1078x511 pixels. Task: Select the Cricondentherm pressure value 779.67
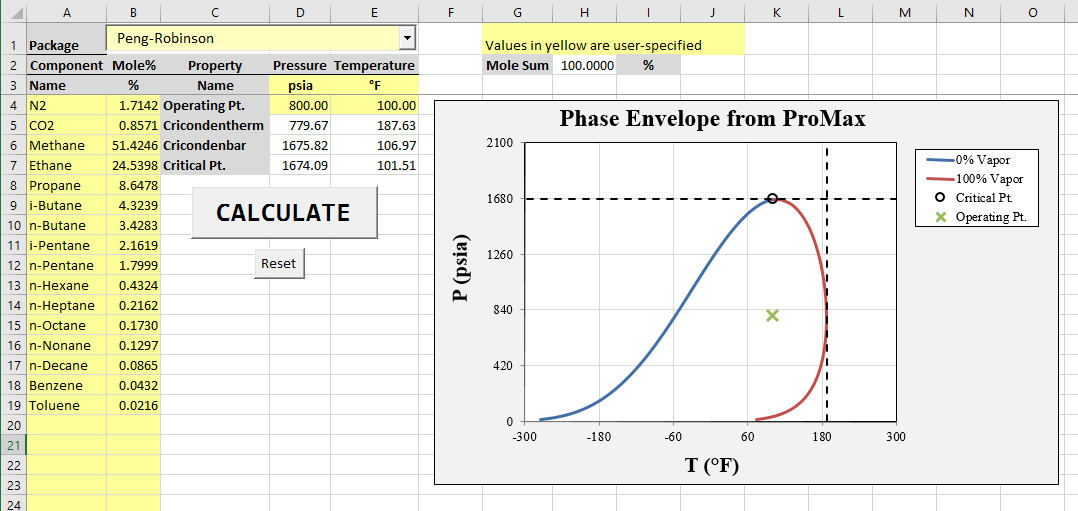(x=300, y=126)
